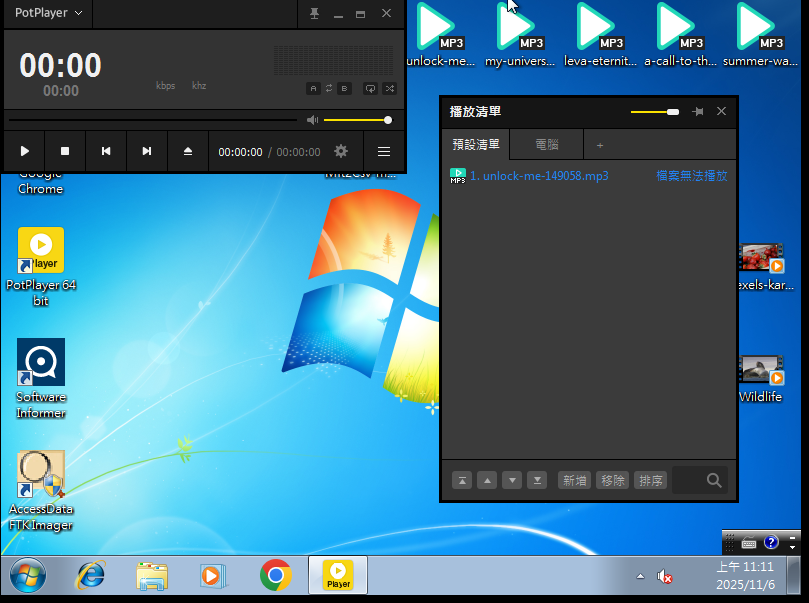Select the PotPlayer 64 bit desktop shortcut
The height and width of the screenshot is (603, 809).
pos(41,267)
